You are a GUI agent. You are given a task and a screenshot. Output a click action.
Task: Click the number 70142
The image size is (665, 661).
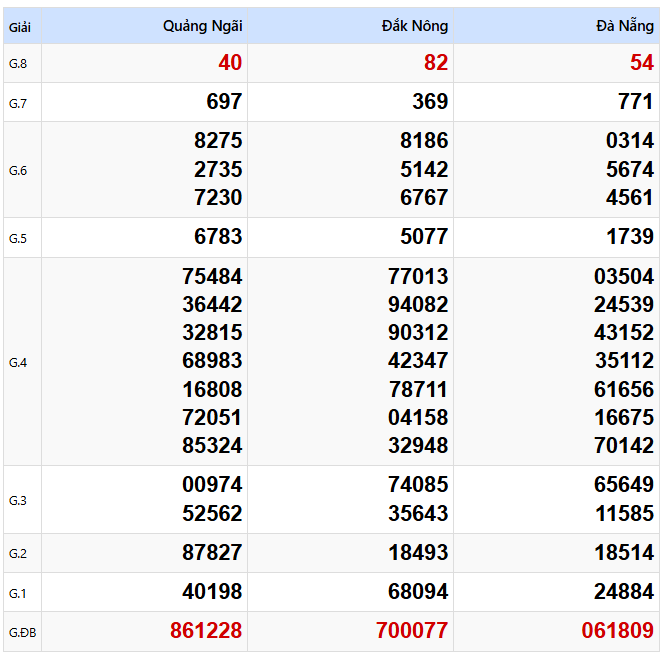point(624,446)
